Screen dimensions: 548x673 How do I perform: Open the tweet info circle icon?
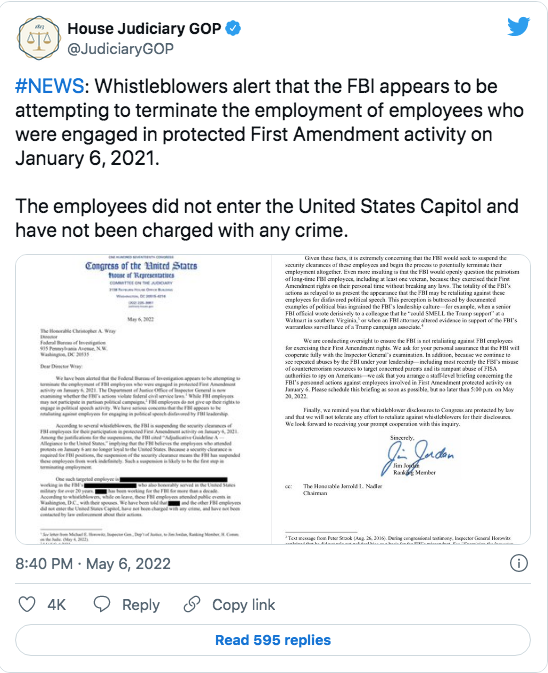pos(518,563)
